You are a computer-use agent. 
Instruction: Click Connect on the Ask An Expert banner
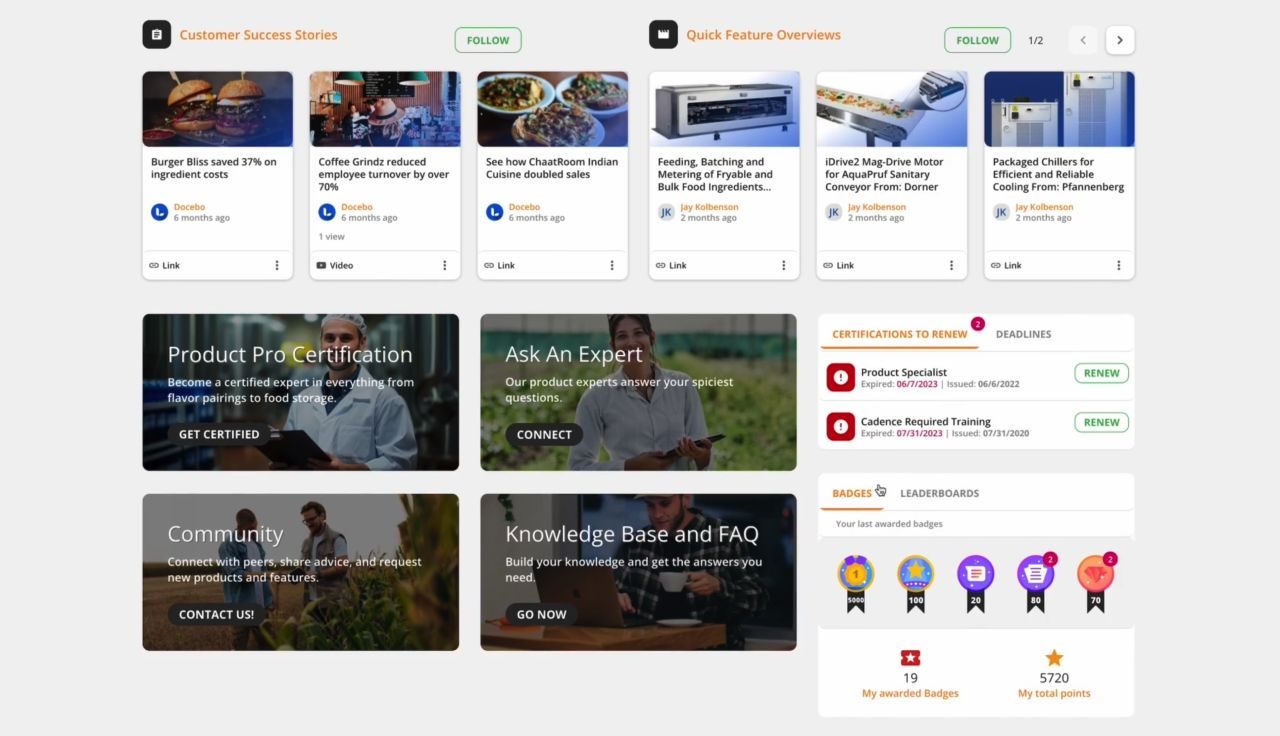544,434
